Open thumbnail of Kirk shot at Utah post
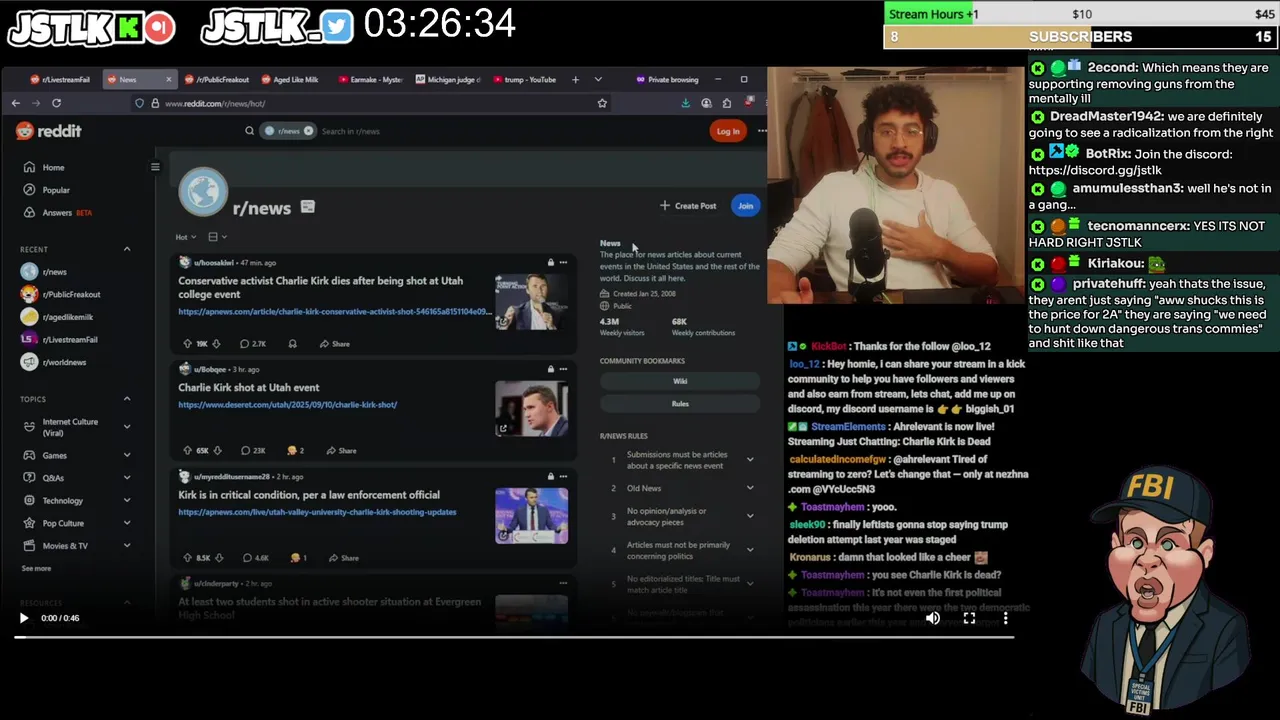Image resolution: width=1280 pixels, height=720 pixels. [x=531, y=408]
